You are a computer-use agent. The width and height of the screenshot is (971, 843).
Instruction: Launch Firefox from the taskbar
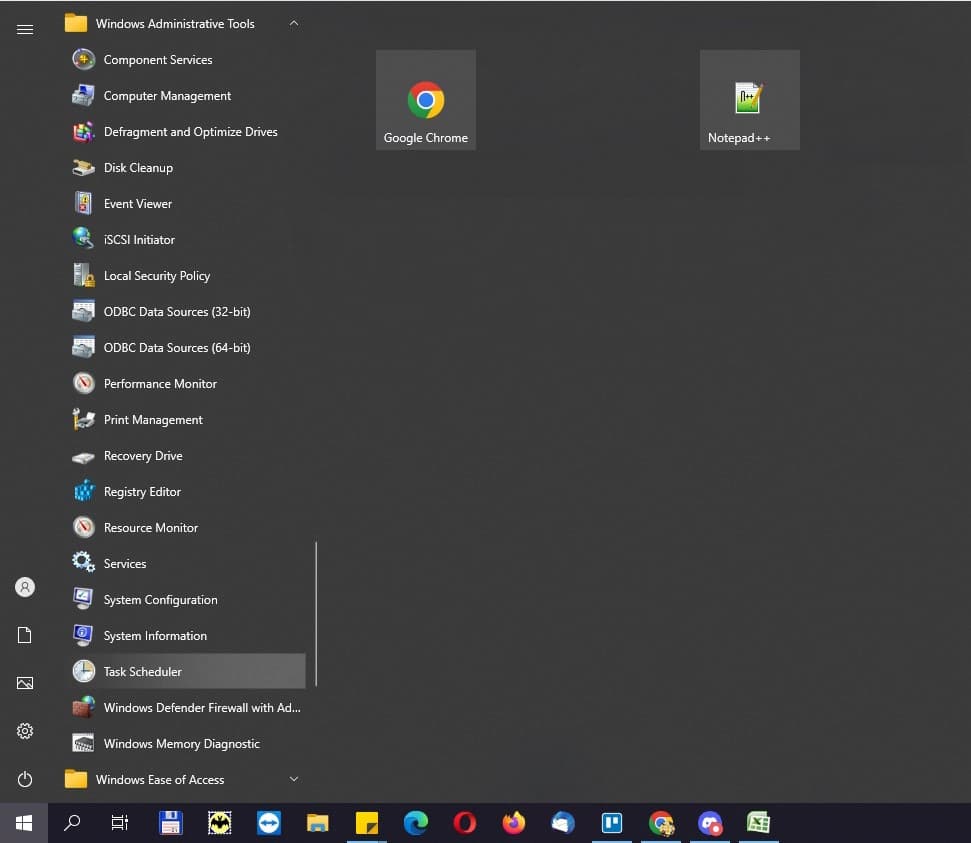(513, 823)
